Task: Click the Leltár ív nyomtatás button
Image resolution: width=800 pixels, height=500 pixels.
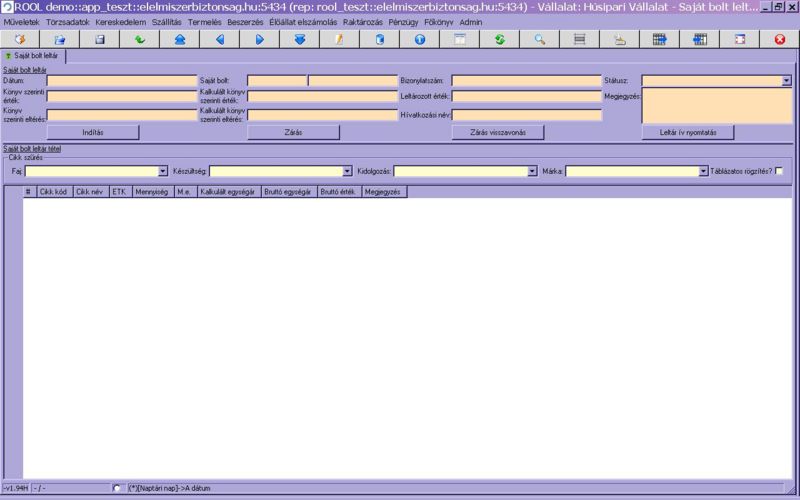Action: coord(688,132)
